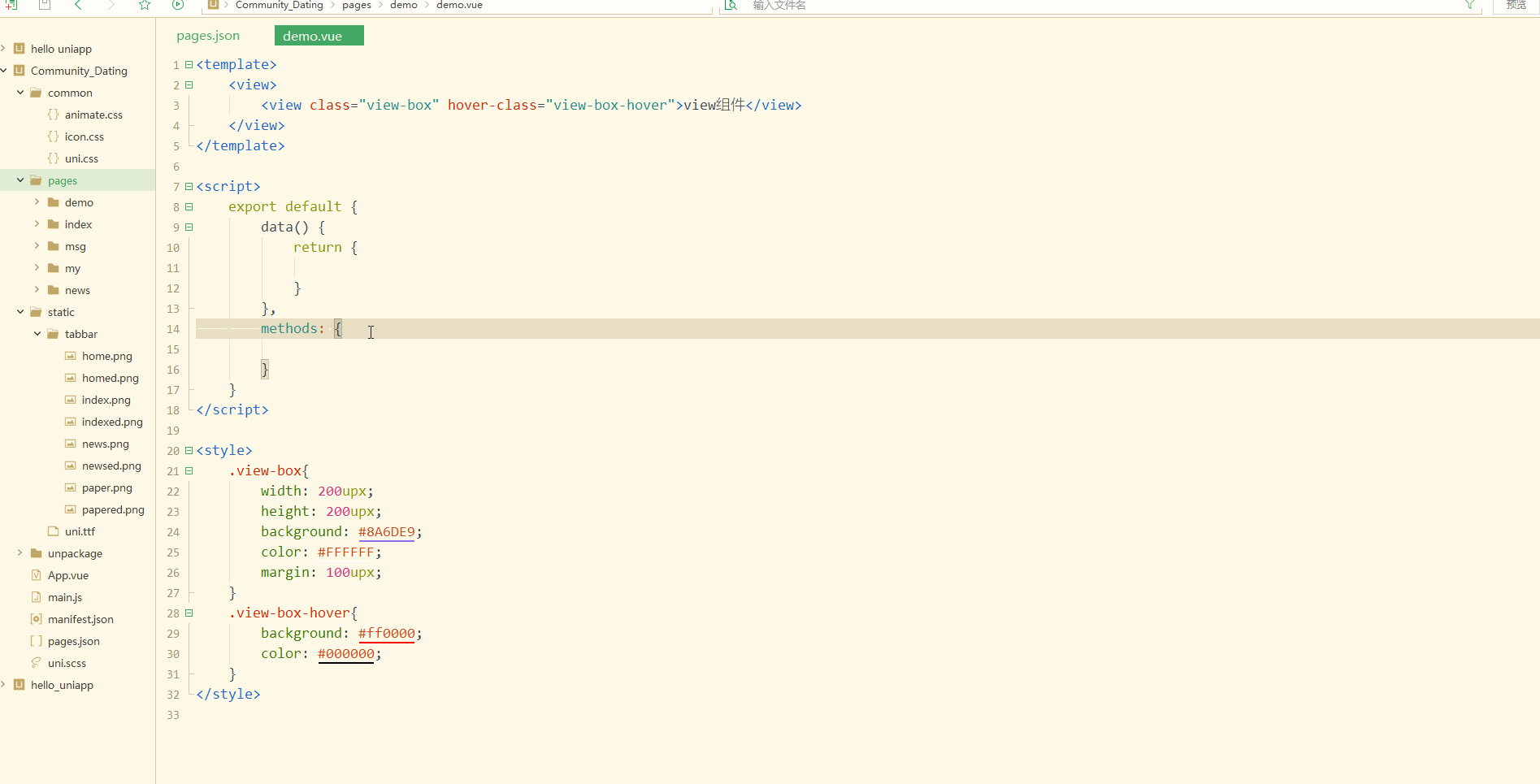Open uni.css file
Viewport: 1540px width, 784px height.
click(81, 158)
